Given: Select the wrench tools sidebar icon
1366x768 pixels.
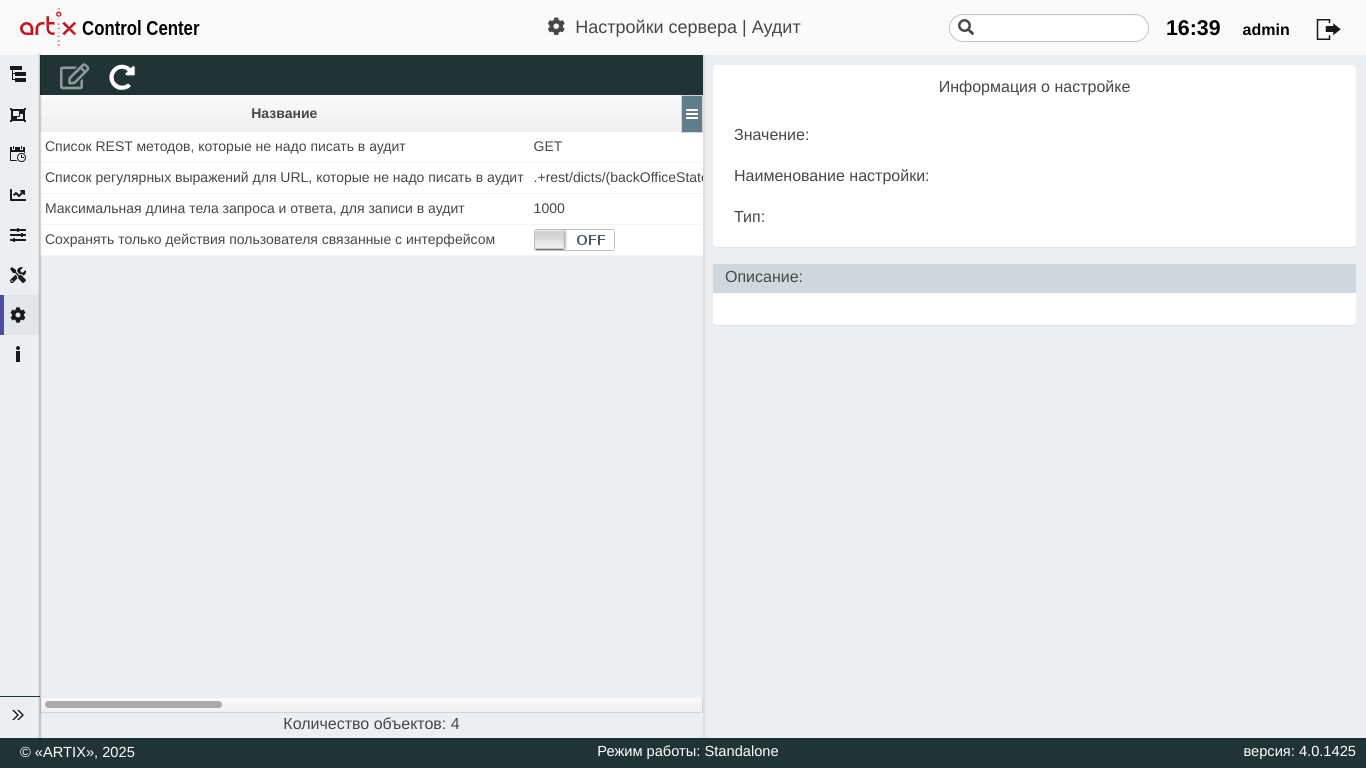Looking at the screenshot, I should click(18, 275).
